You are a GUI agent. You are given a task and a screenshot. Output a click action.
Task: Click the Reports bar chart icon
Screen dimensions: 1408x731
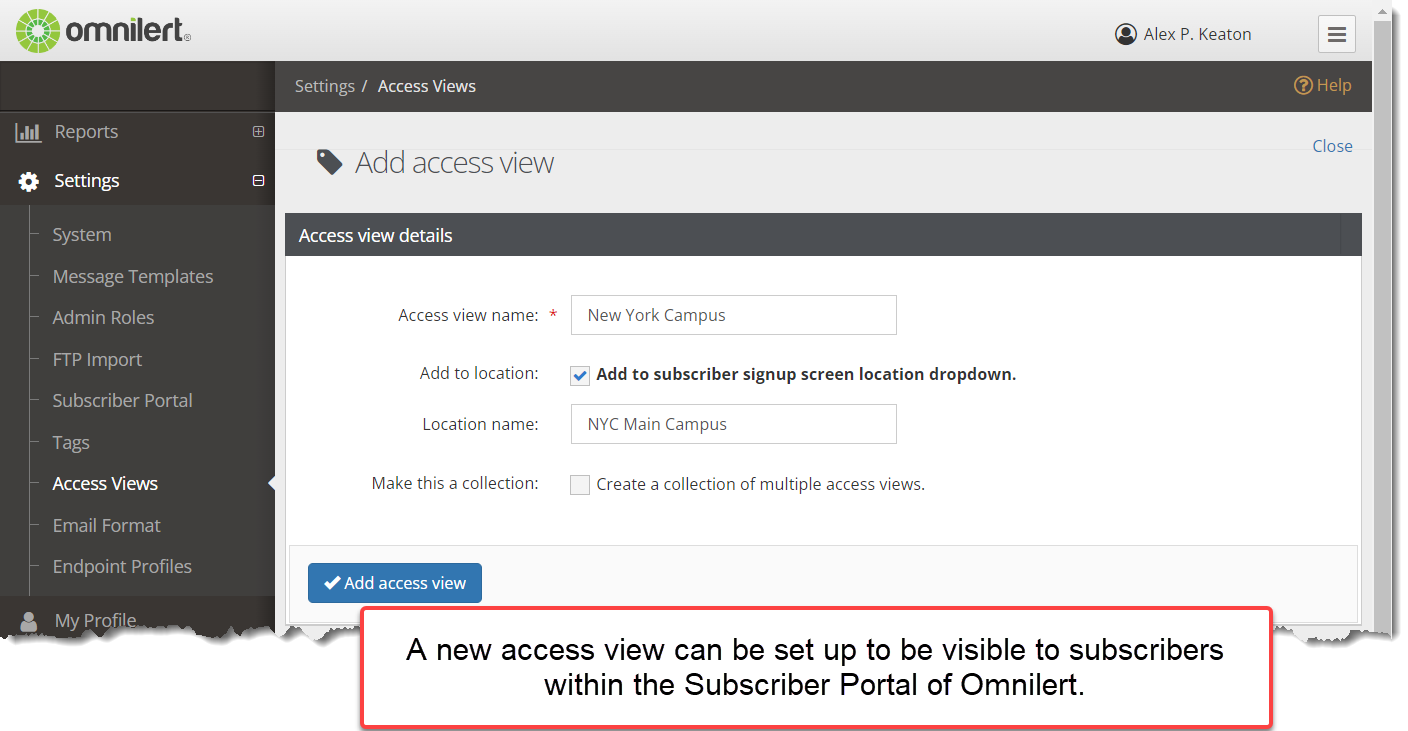tap(28, 132)
